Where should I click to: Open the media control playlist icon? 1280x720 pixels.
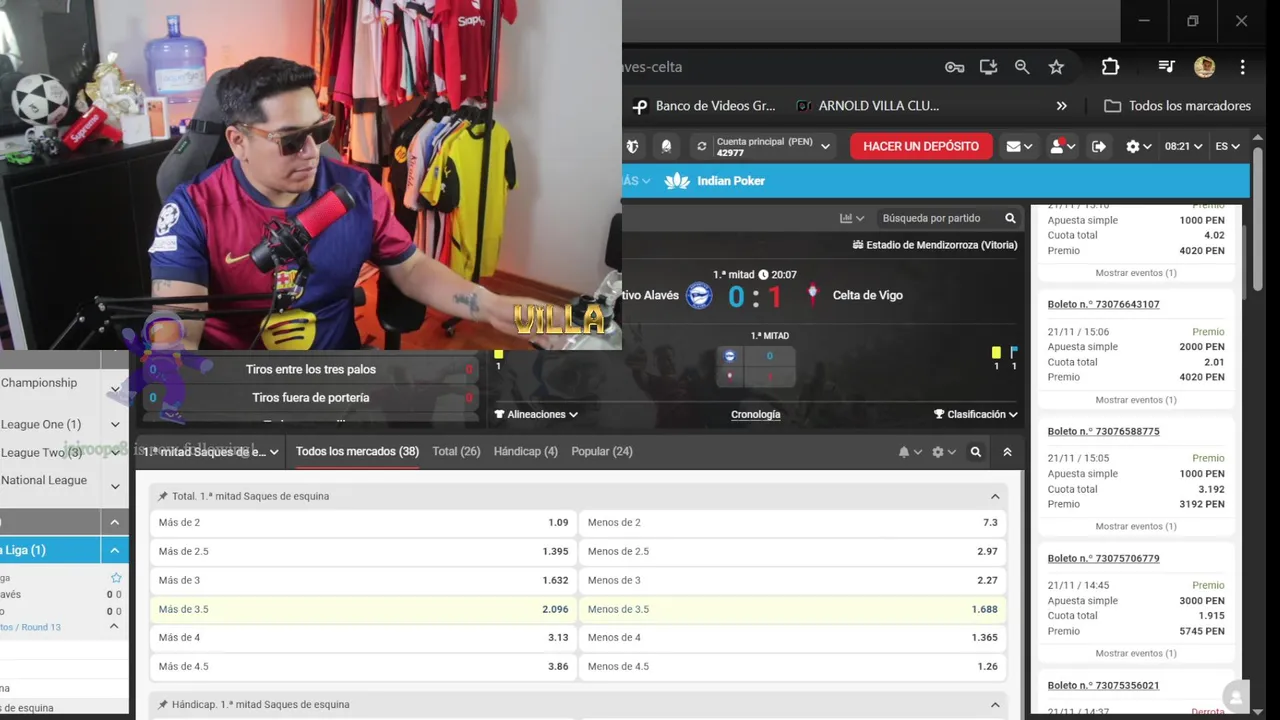(1166, 67)
